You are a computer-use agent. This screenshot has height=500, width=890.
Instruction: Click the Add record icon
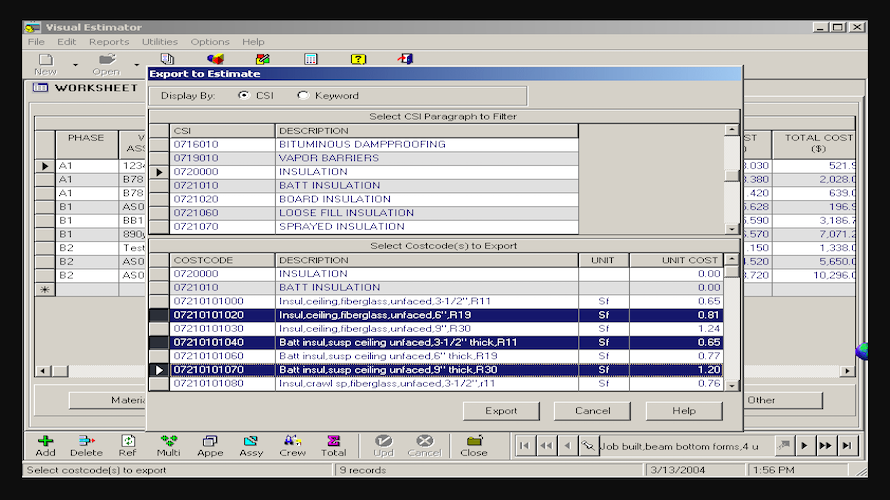pyautogui.click(x=45, y=445)
